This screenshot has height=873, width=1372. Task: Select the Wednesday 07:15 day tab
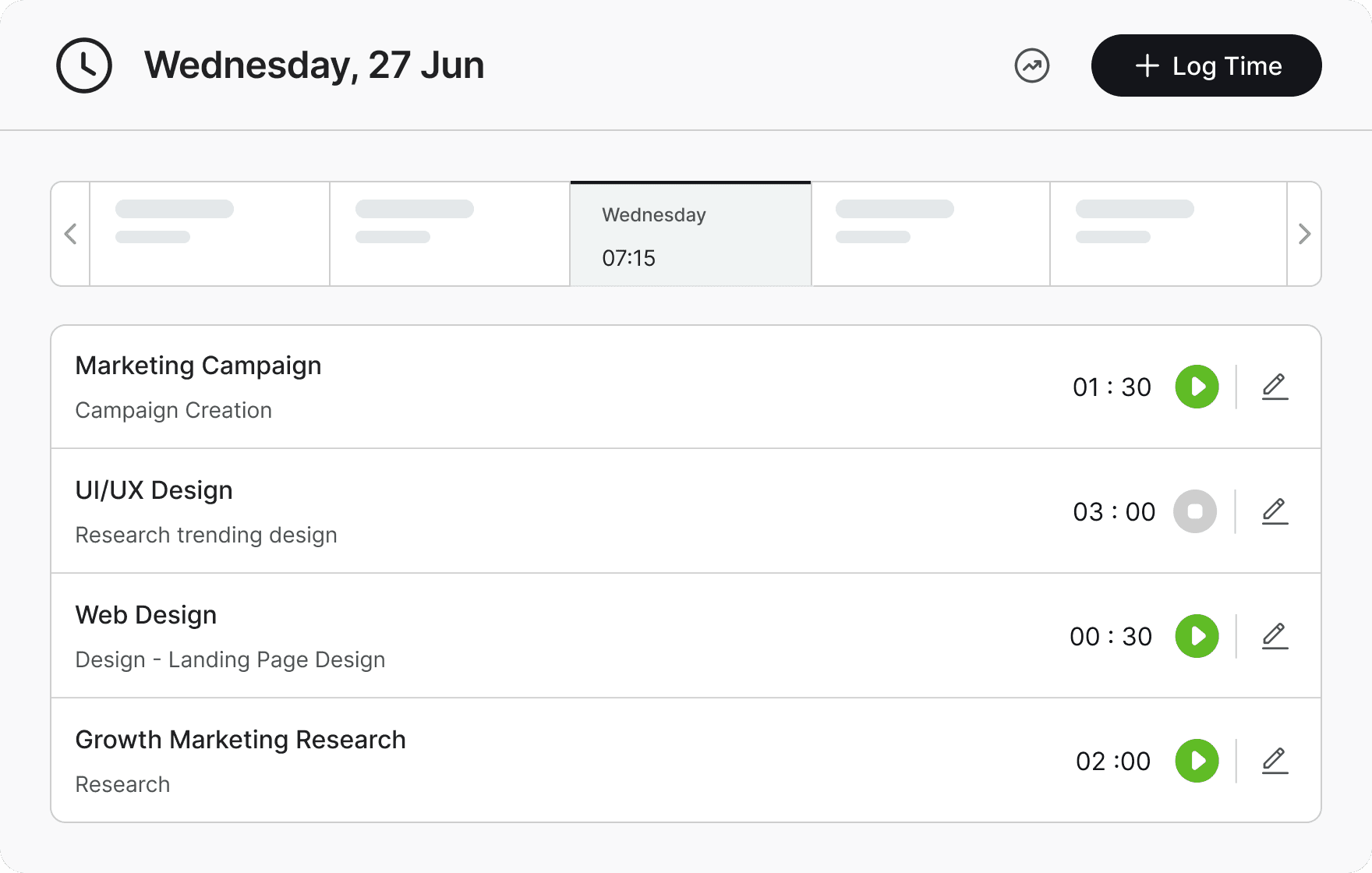(691, 234)
